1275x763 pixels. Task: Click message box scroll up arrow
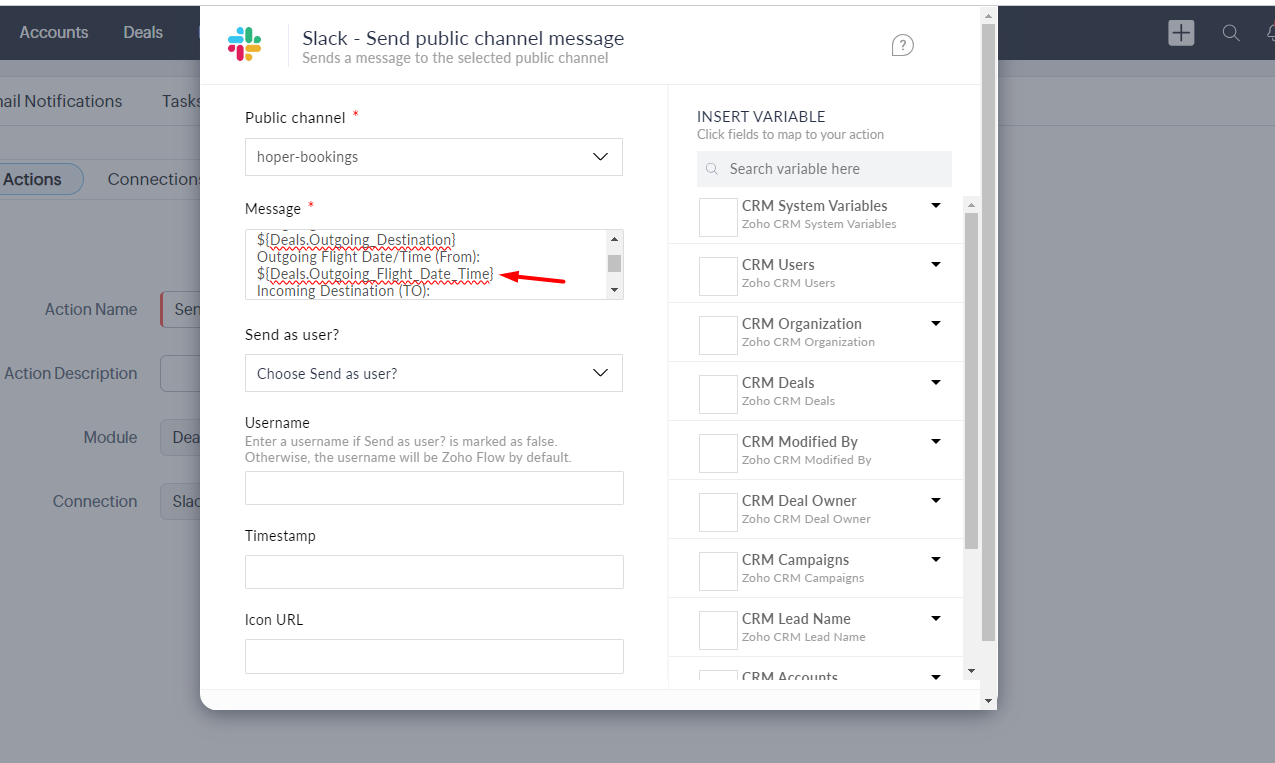[x=615, y=238]
